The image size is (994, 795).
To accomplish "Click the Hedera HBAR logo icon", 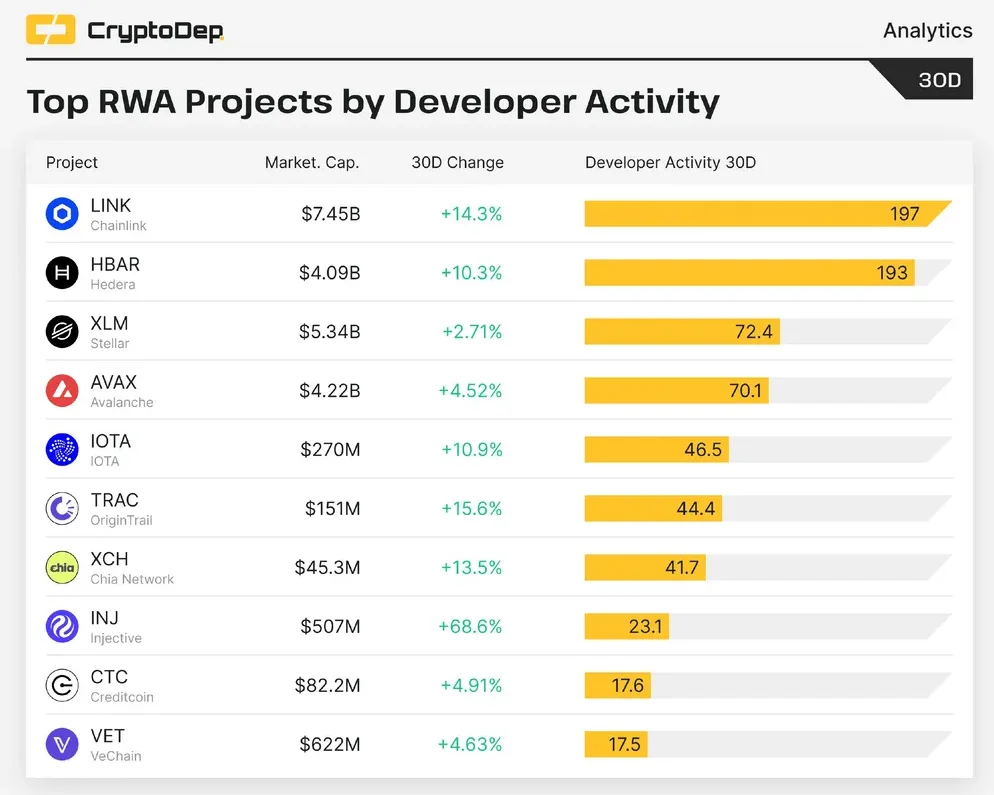I will 62,273.
